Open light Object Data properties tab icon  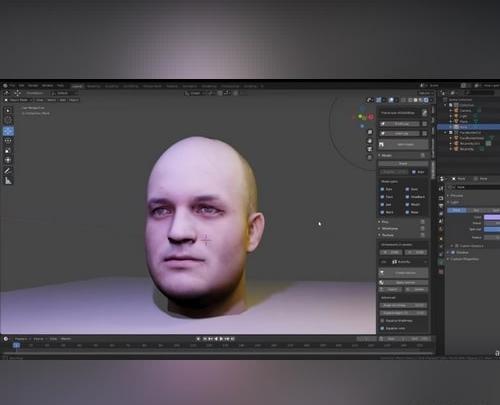[441, 263]
